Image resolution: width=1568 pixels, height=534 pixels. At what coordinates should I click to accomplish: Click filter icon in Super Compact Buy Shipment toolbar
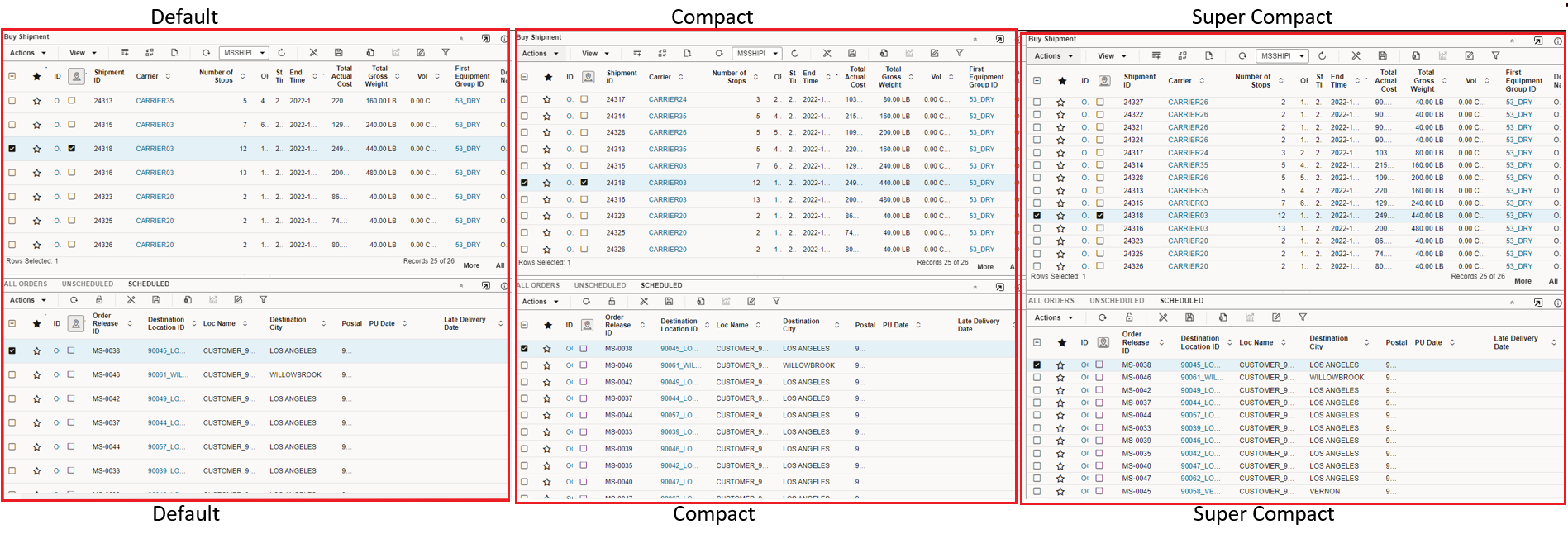click(1495, 55)
